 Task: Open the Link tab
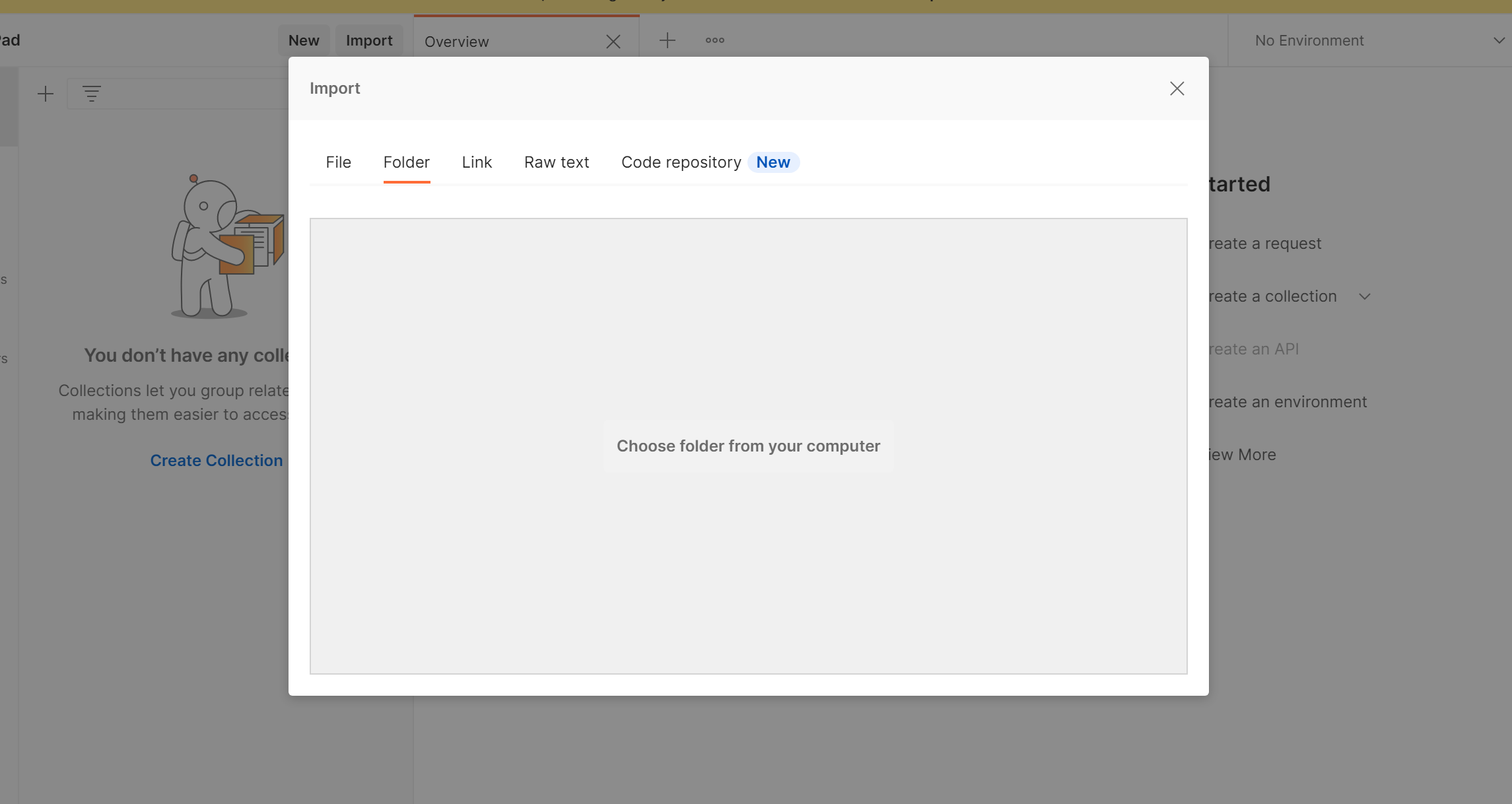(477, 162)
